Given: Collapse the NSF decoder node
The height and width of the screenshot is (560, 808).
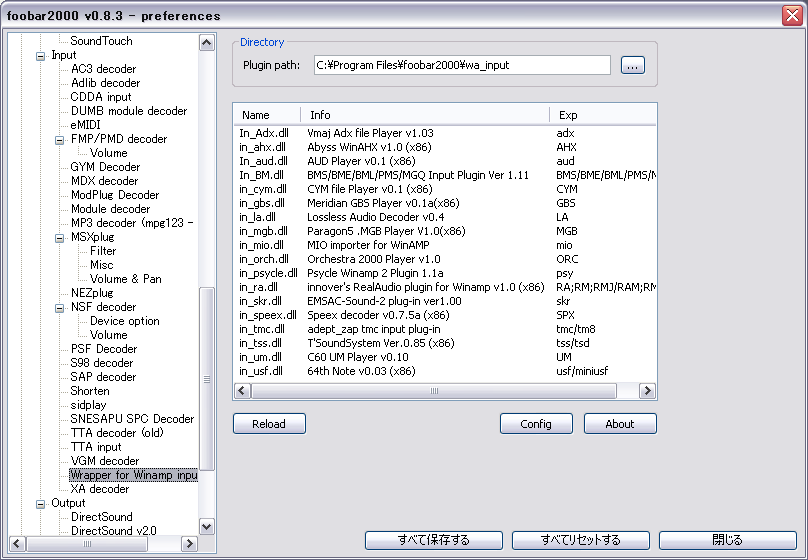Looking at the screenshot, I should (x=59, y=307).
